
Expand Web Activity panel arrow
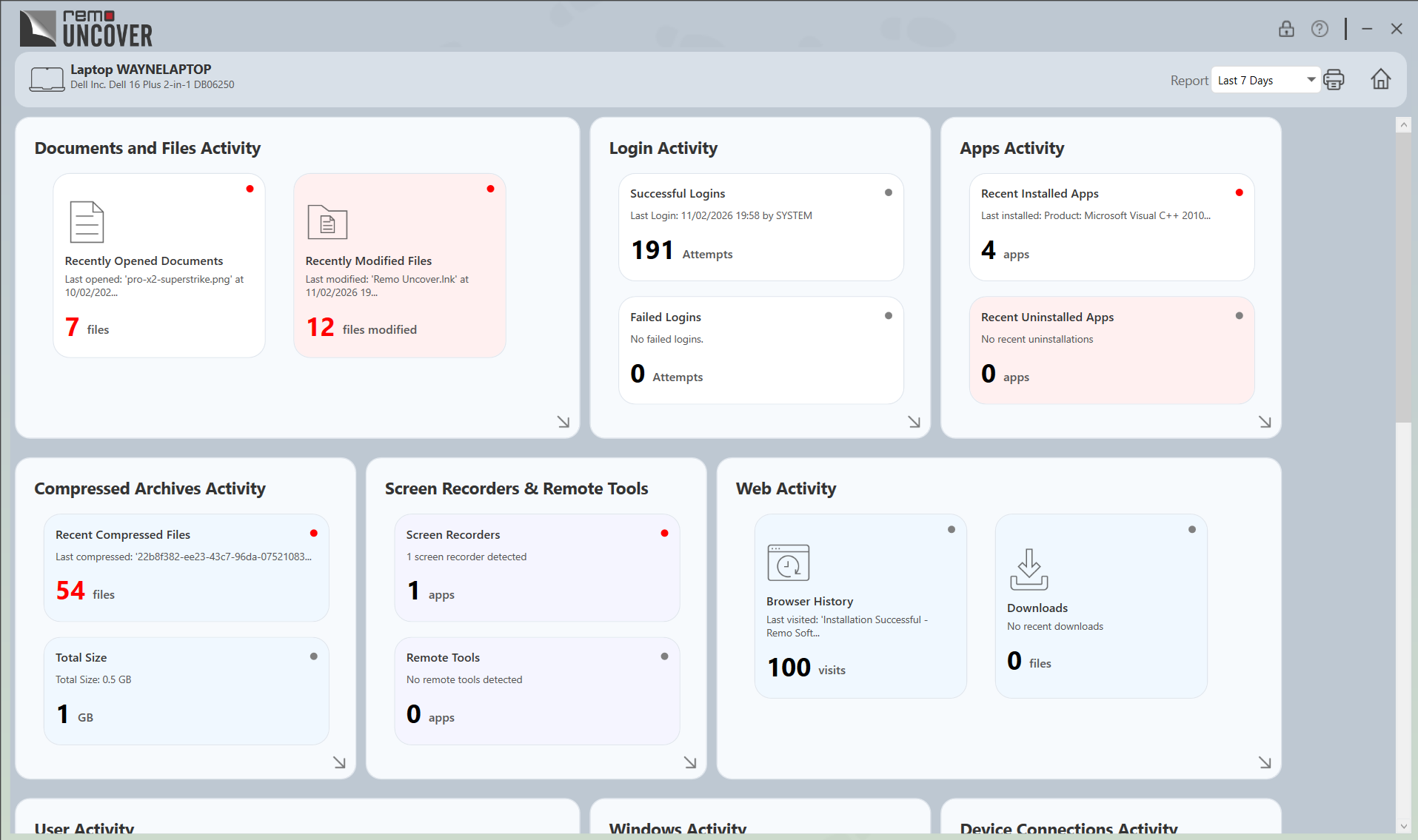[x=1265, y=762]
